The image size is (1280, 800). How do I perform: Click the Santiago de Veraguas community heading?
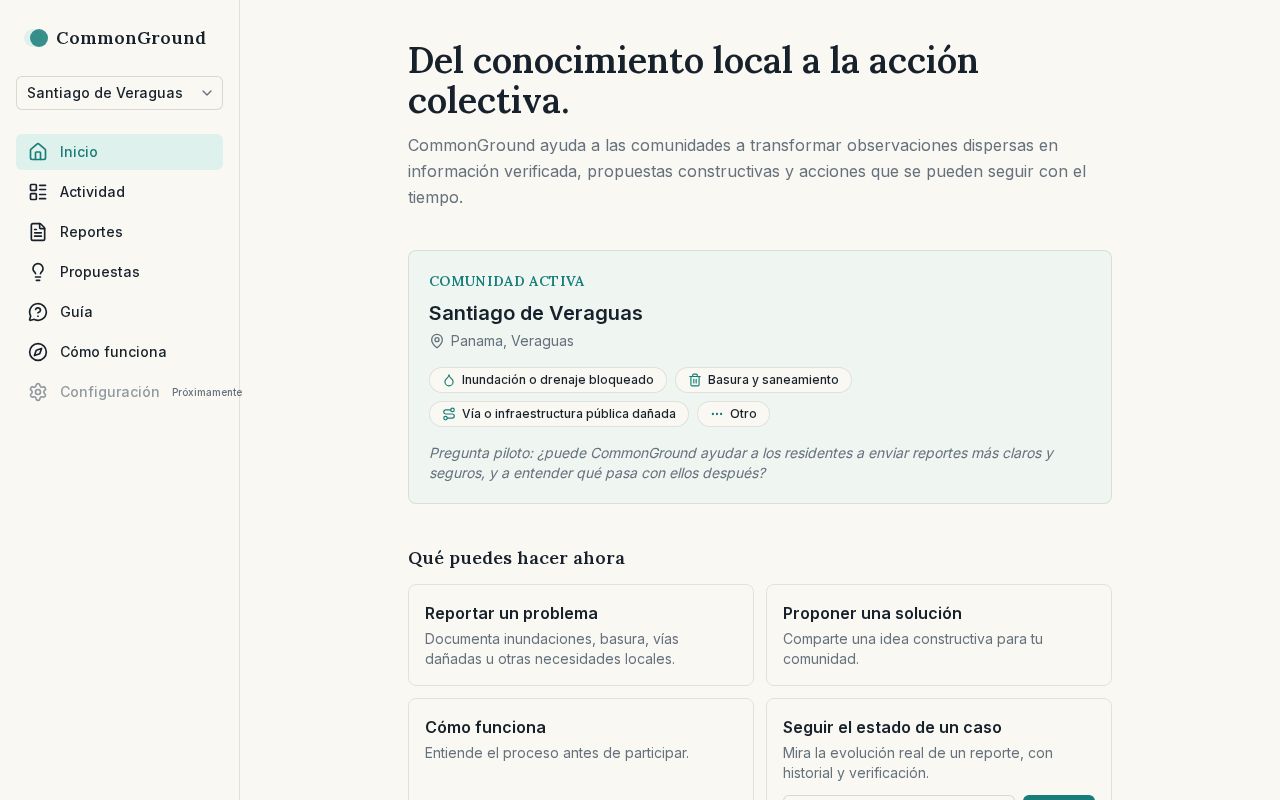[536, 313]
